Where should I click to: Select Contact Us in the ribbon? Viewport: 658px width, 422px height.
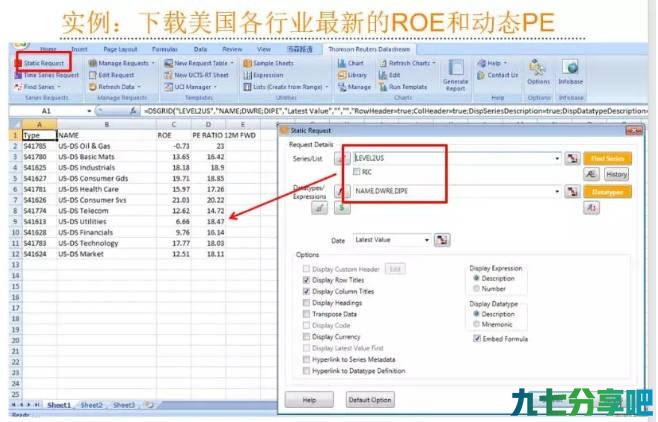[x=498, y=75]
